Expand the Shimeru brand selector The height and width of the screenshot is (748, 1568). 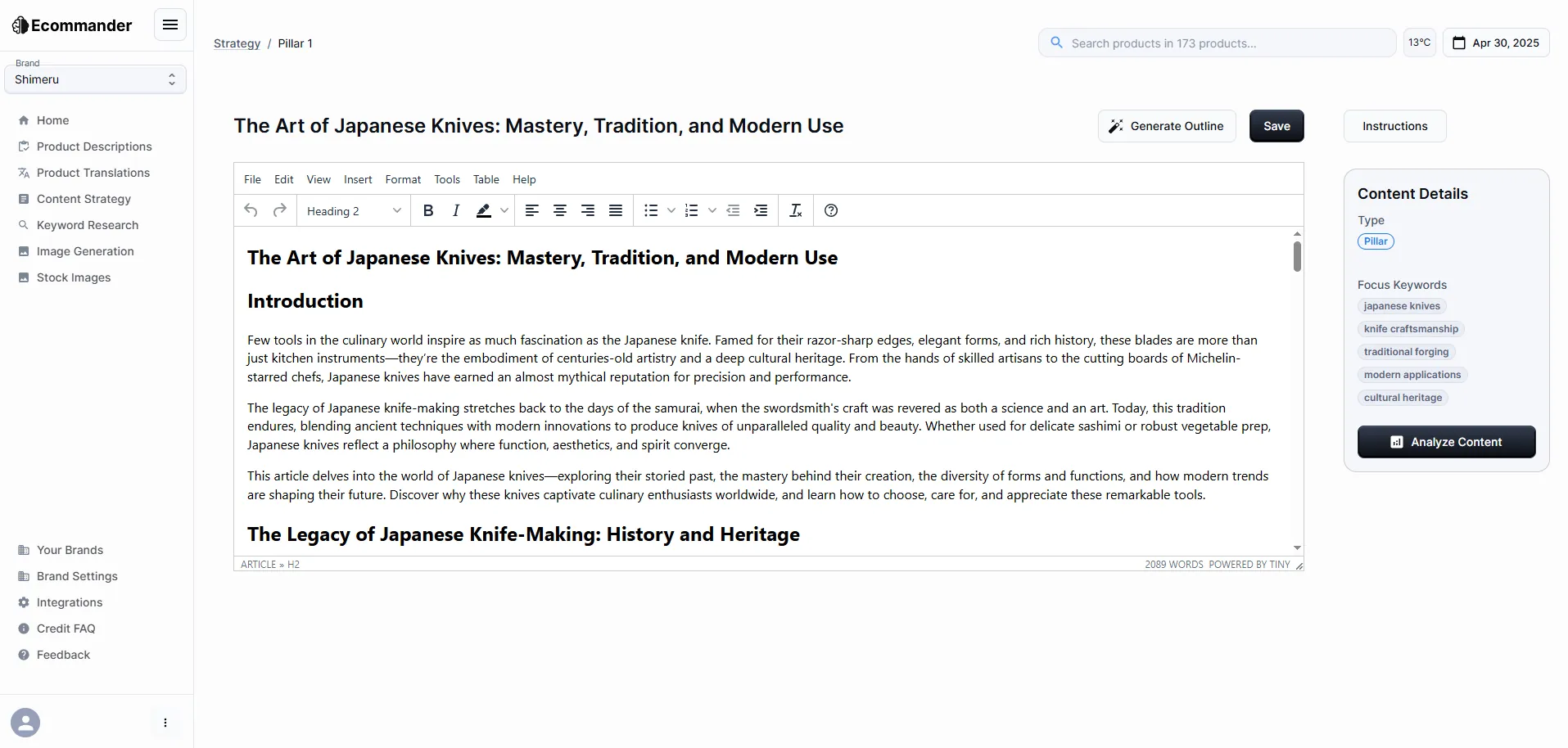(95, 79)
